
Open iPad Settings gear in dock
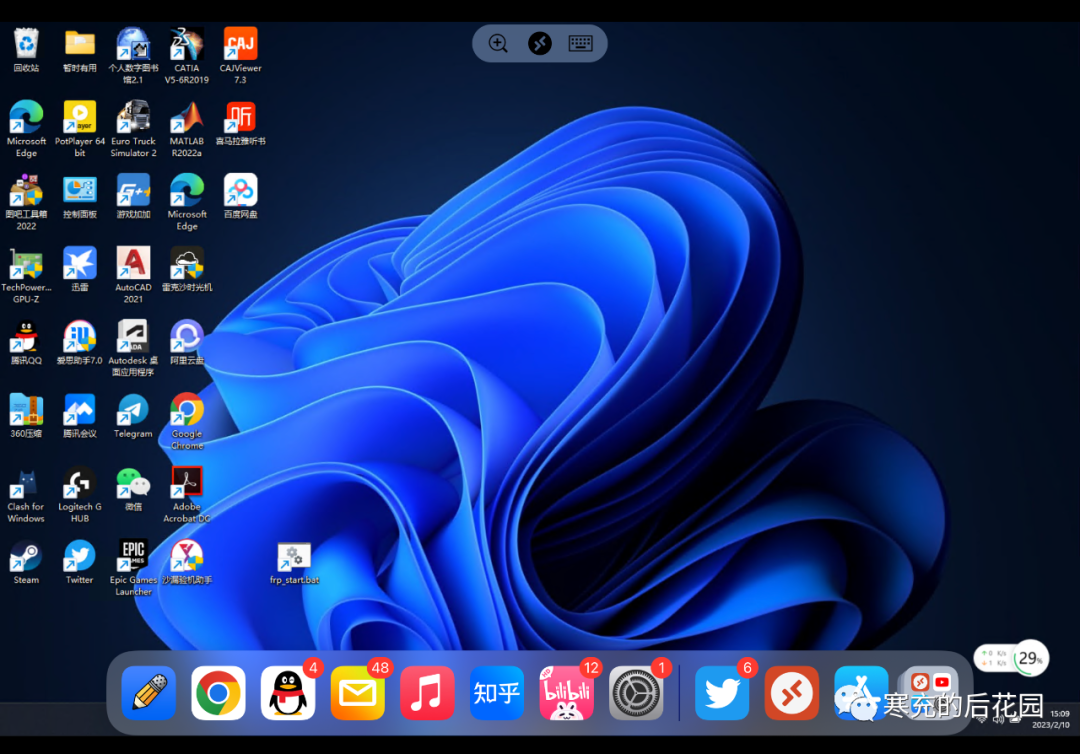[636, 693]
